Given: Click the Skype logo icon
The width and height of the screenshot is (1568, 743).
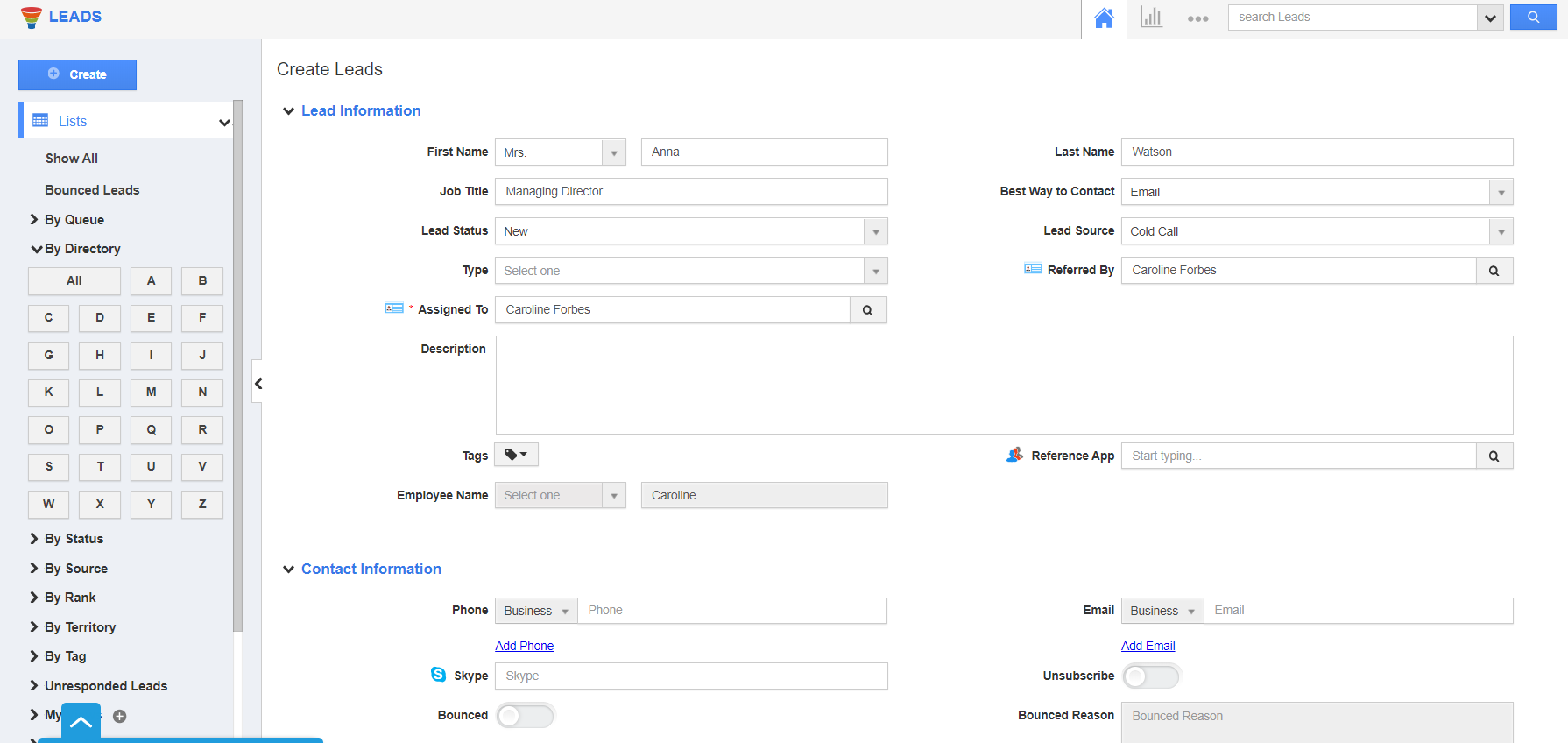Looking at the screenshot, I should [439, 674].
